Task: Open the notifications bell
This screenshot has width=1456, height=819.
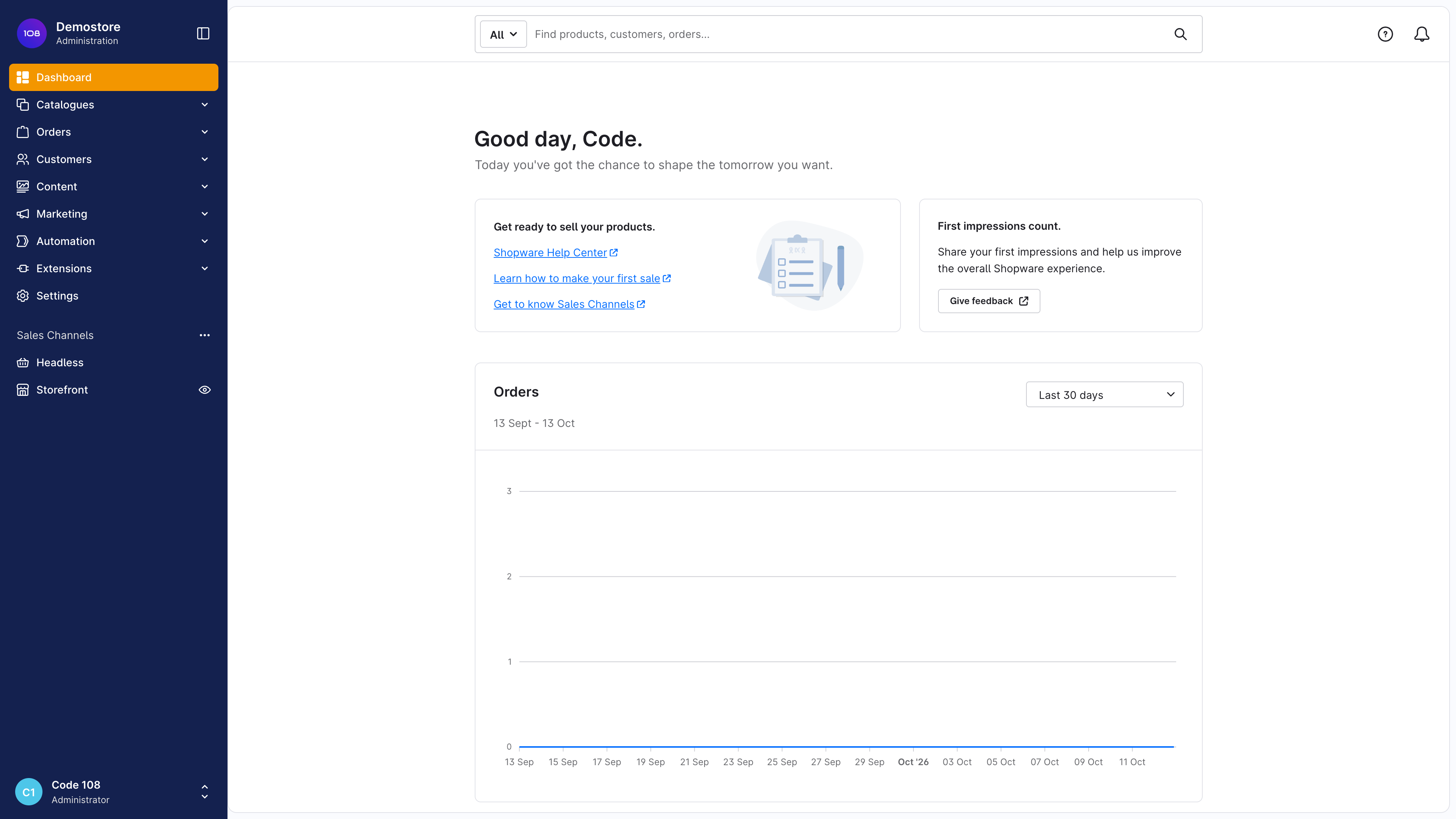Action: pyautogui.click(x=1421, y=34)
